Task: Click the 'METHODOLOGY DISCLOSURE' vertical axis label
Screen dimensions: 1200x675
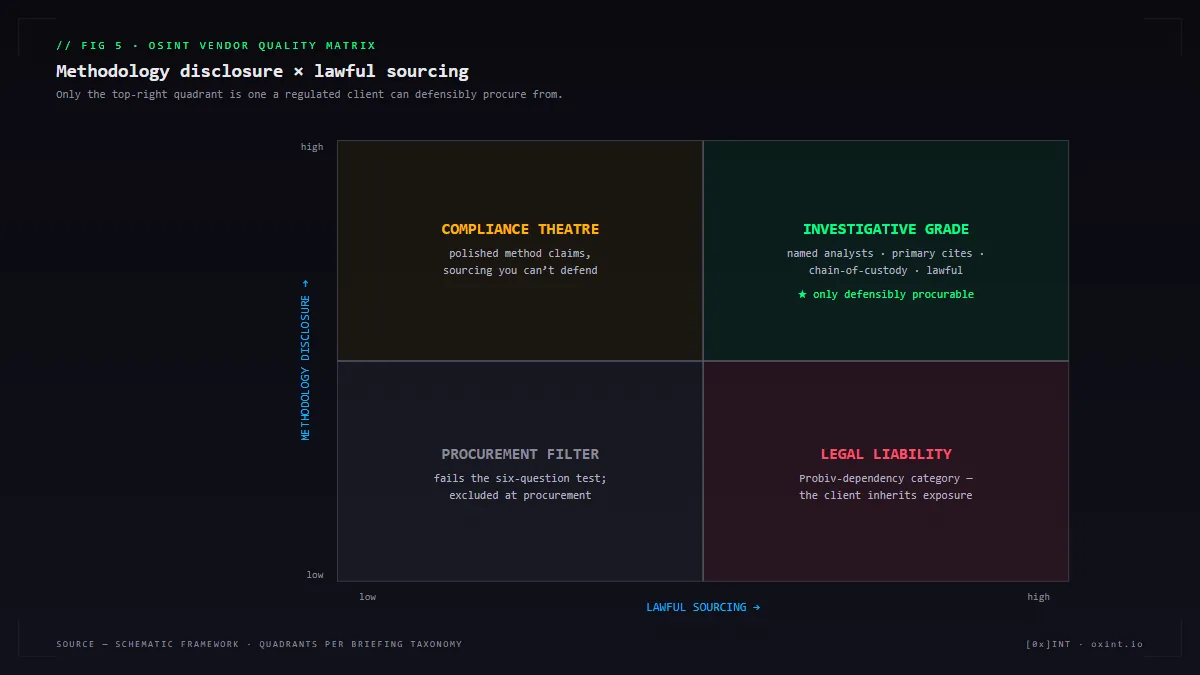Action: pyautogui.click(x=306, y=360)
